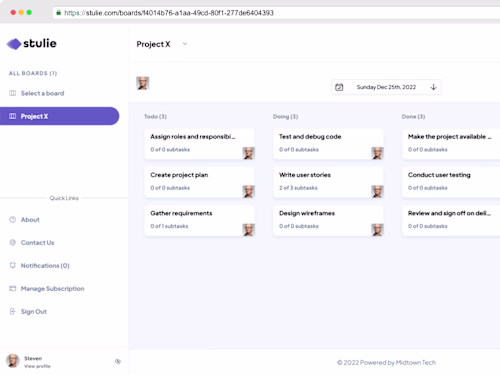Click the stulie logo
The width and height of the screenshot is (500, 375).
point(32,43)
